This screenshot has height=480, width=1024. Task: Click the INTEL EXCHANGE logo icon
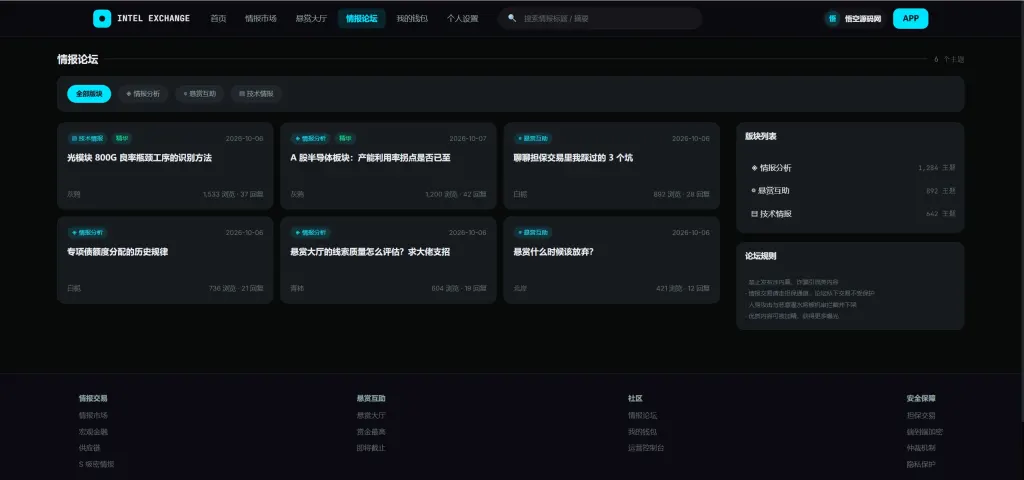coord(102,18)
